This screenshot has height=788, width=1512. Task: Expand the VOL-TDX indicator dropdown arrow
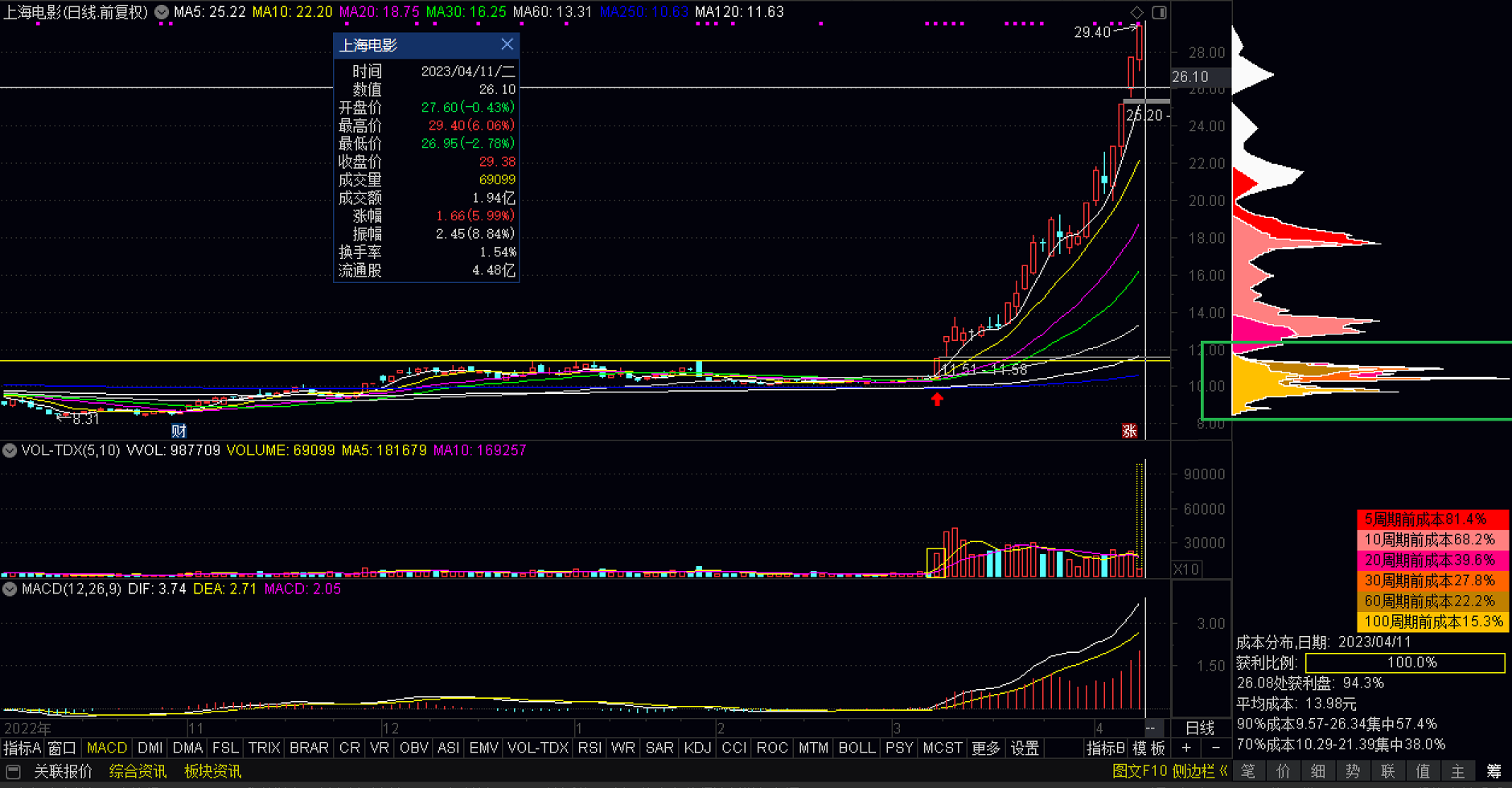coord(10,450)
